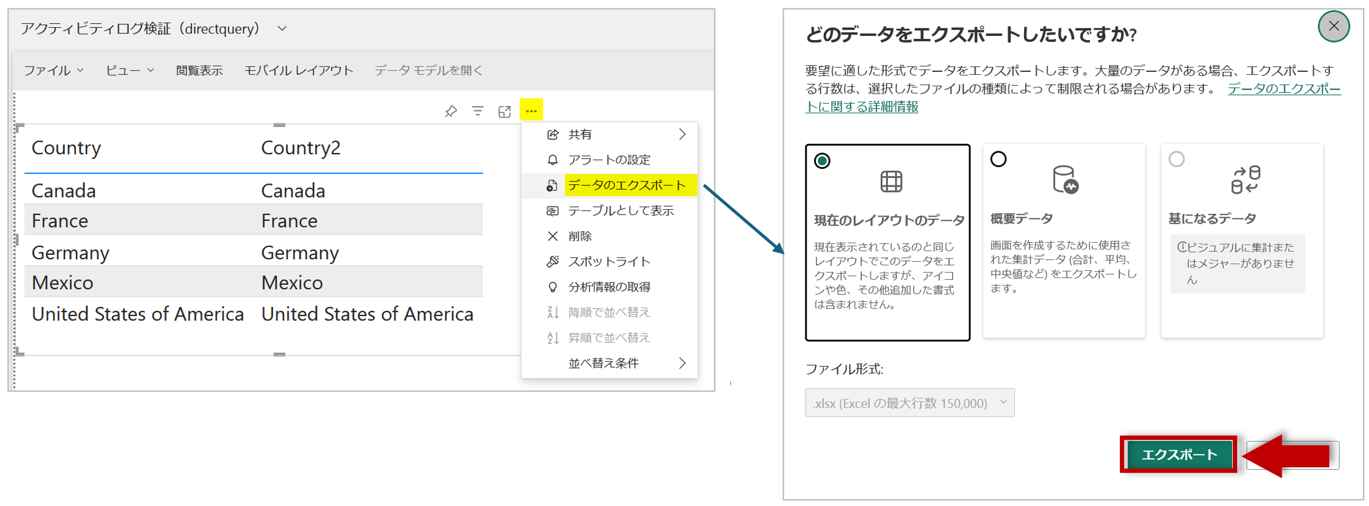1369x506 pixels.
Task: Open the ファイル形式 xlsx dropdown
Action: coord(910,403)
